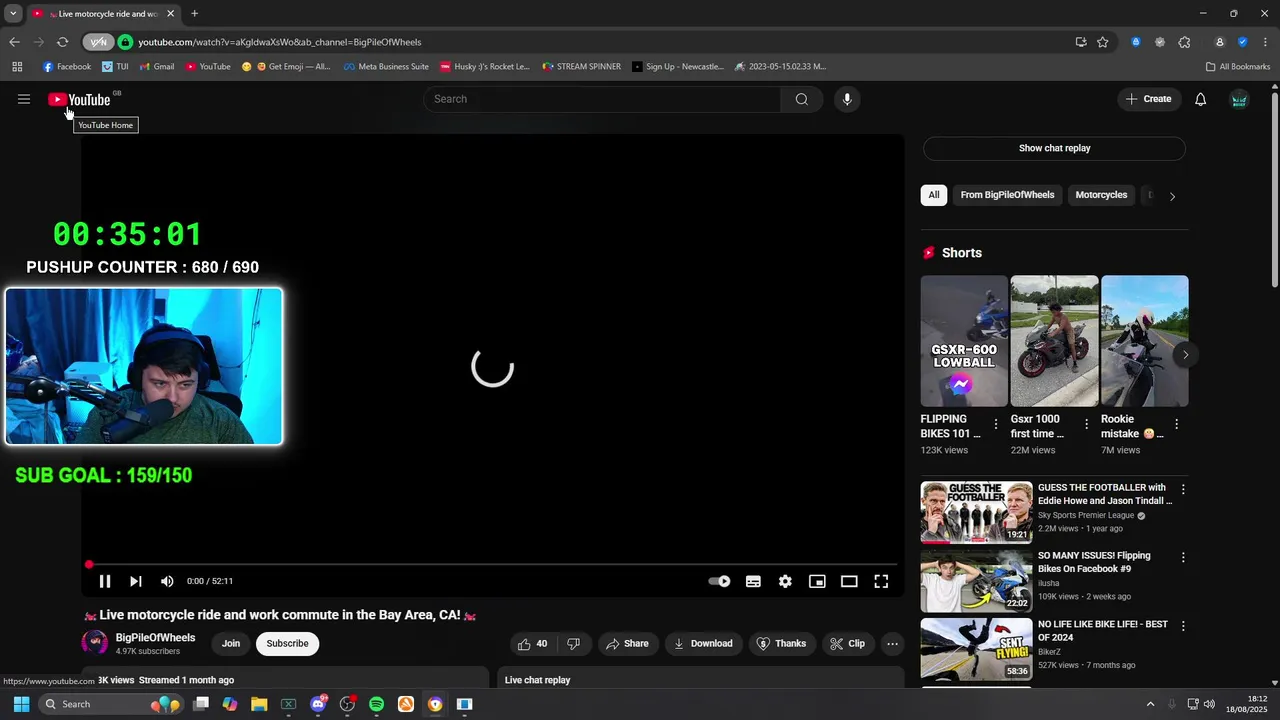Screen dimensions: 1280x720
Task: Subscribe to BigPileOfWheels
Action: [x=287, y=644]
